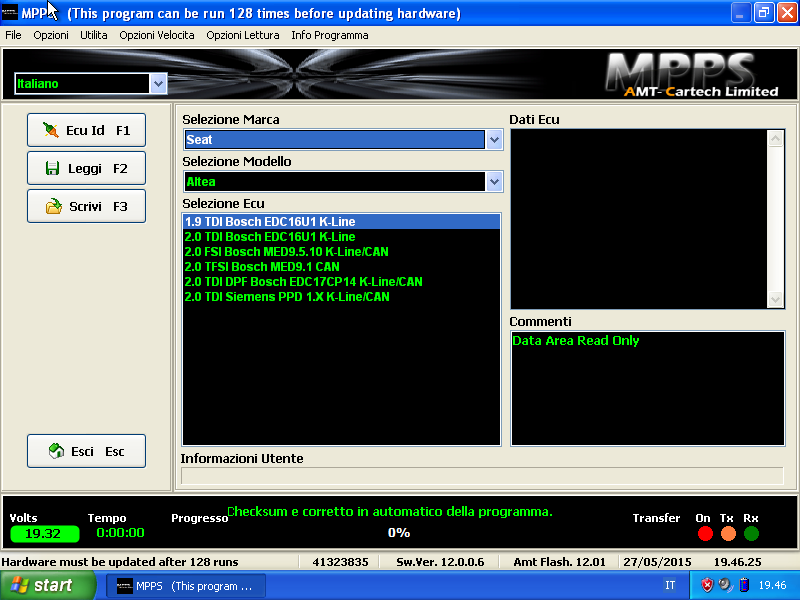
Task: Click the MPPS AMT-Cartech Limited logo
Action: pos(692,75)
